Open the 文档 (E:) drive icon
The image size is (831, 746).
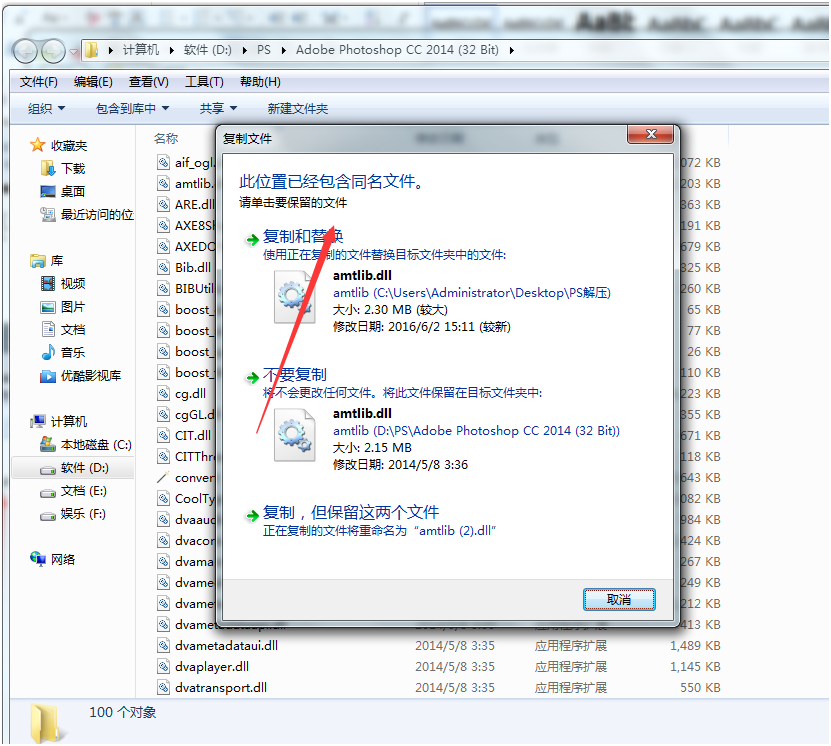coord(48,492)
